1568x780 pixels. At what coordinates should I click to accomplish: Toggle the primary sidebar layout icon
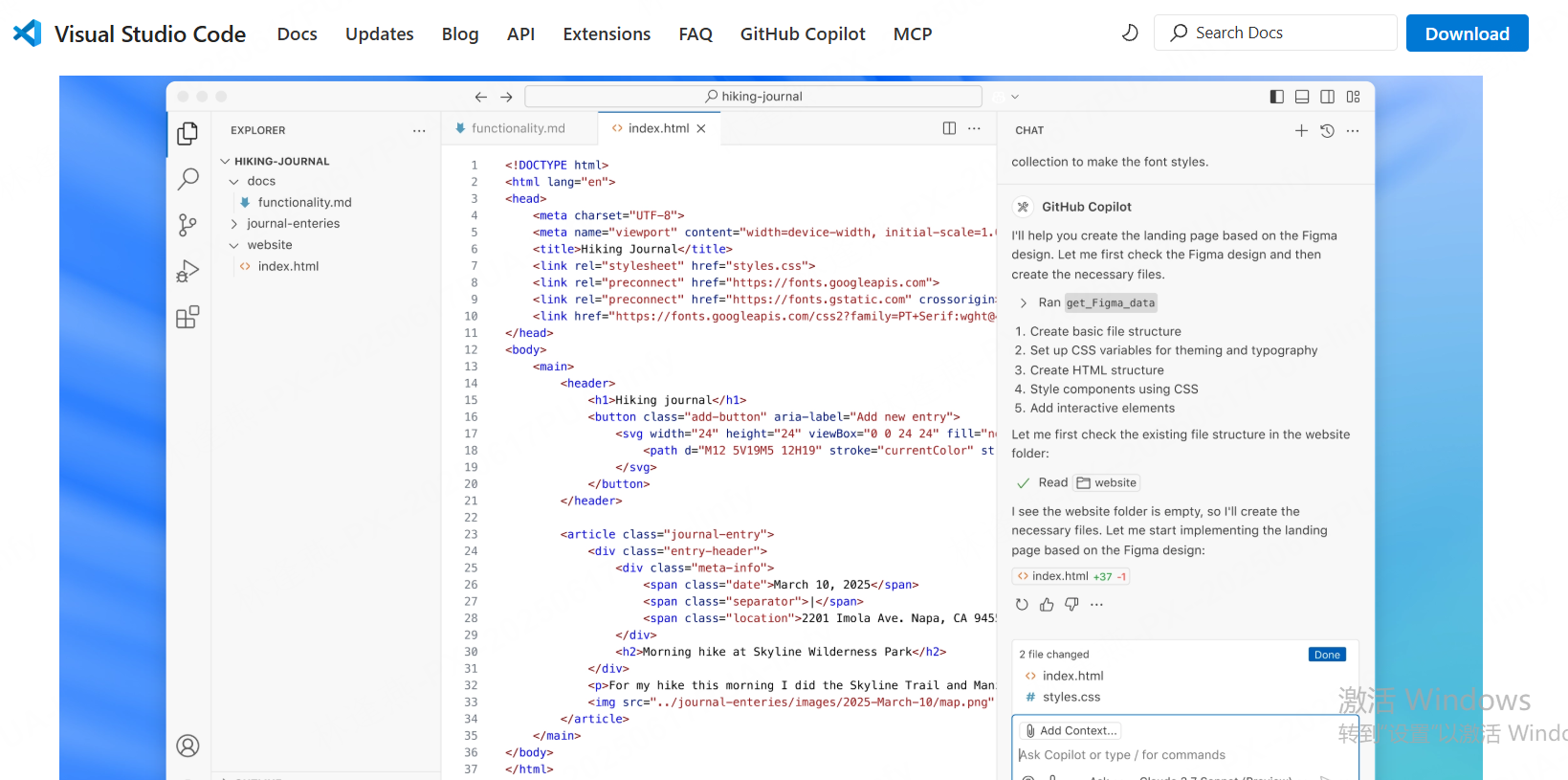tap(1276, 97)
